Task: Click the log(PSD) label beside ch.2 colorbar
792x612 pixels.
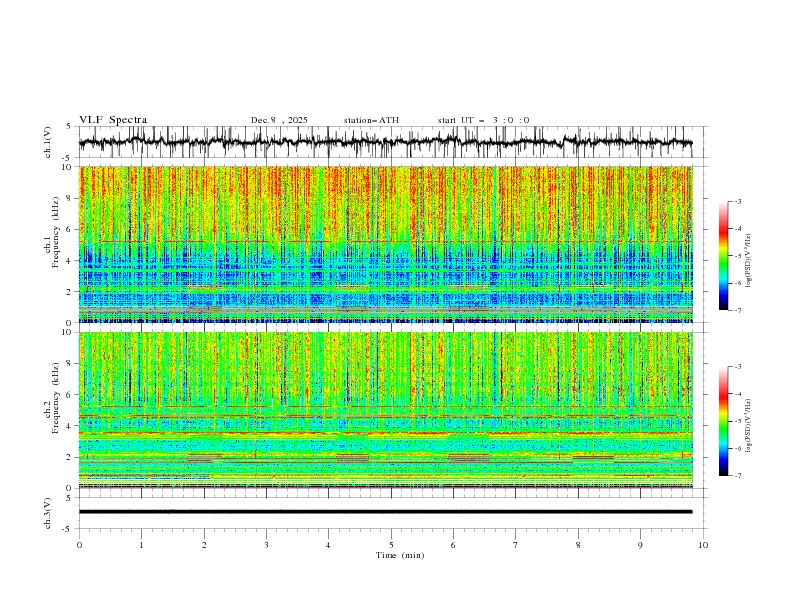Action: pyautogui.click(x=749, y=426)
